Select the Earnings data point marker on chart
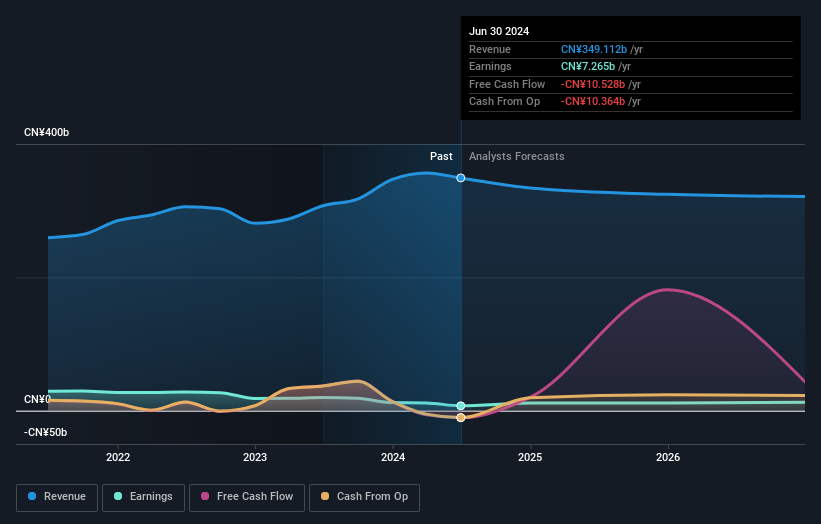The width and height of the screenshot is (821, 524). click(x=461, y=406)
